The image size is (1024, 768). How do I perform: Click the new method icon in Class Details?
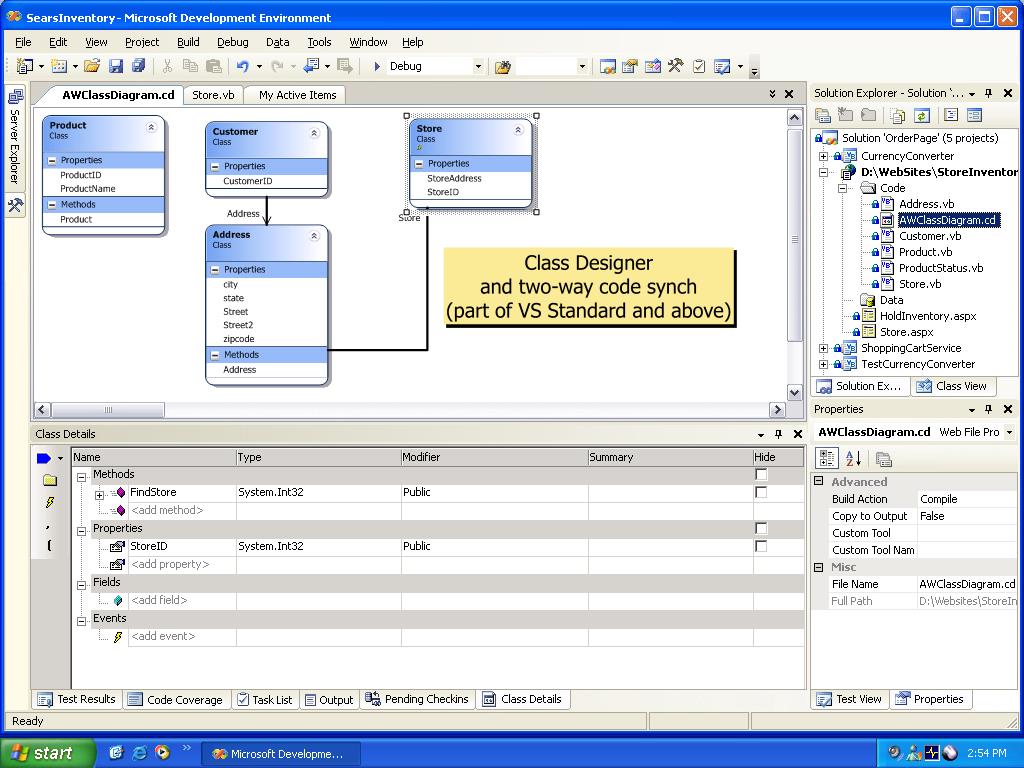coord(44,458)
